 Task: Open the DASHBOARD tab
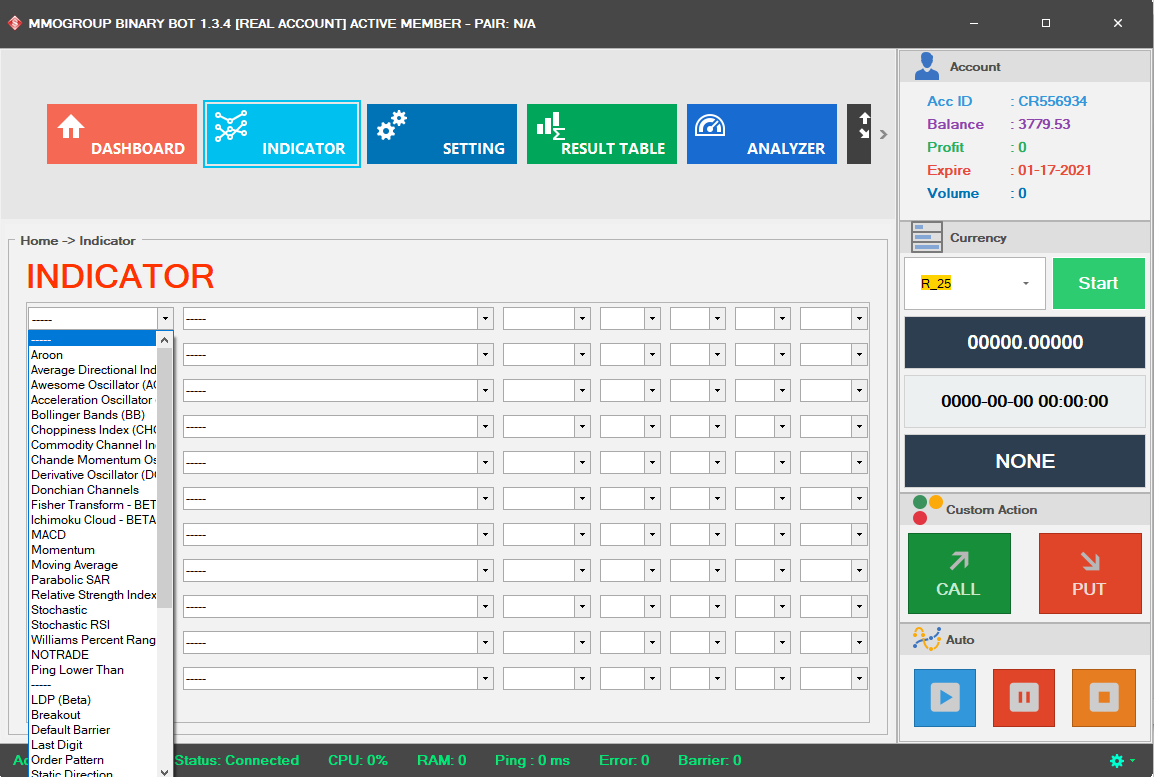122,134
